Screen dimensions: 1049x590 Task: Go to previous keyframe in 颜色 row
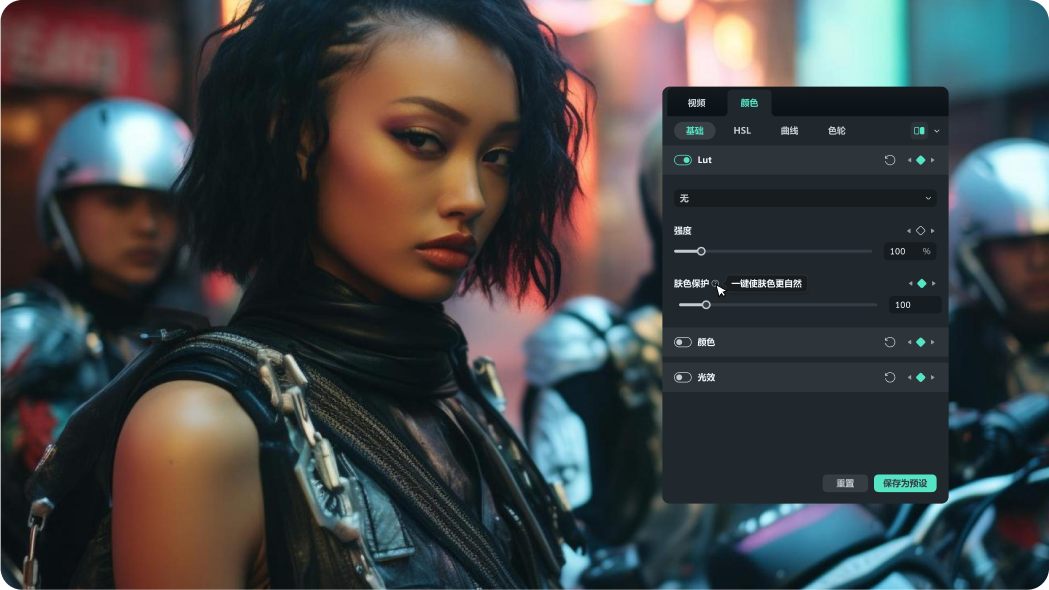tap(909, 342)
